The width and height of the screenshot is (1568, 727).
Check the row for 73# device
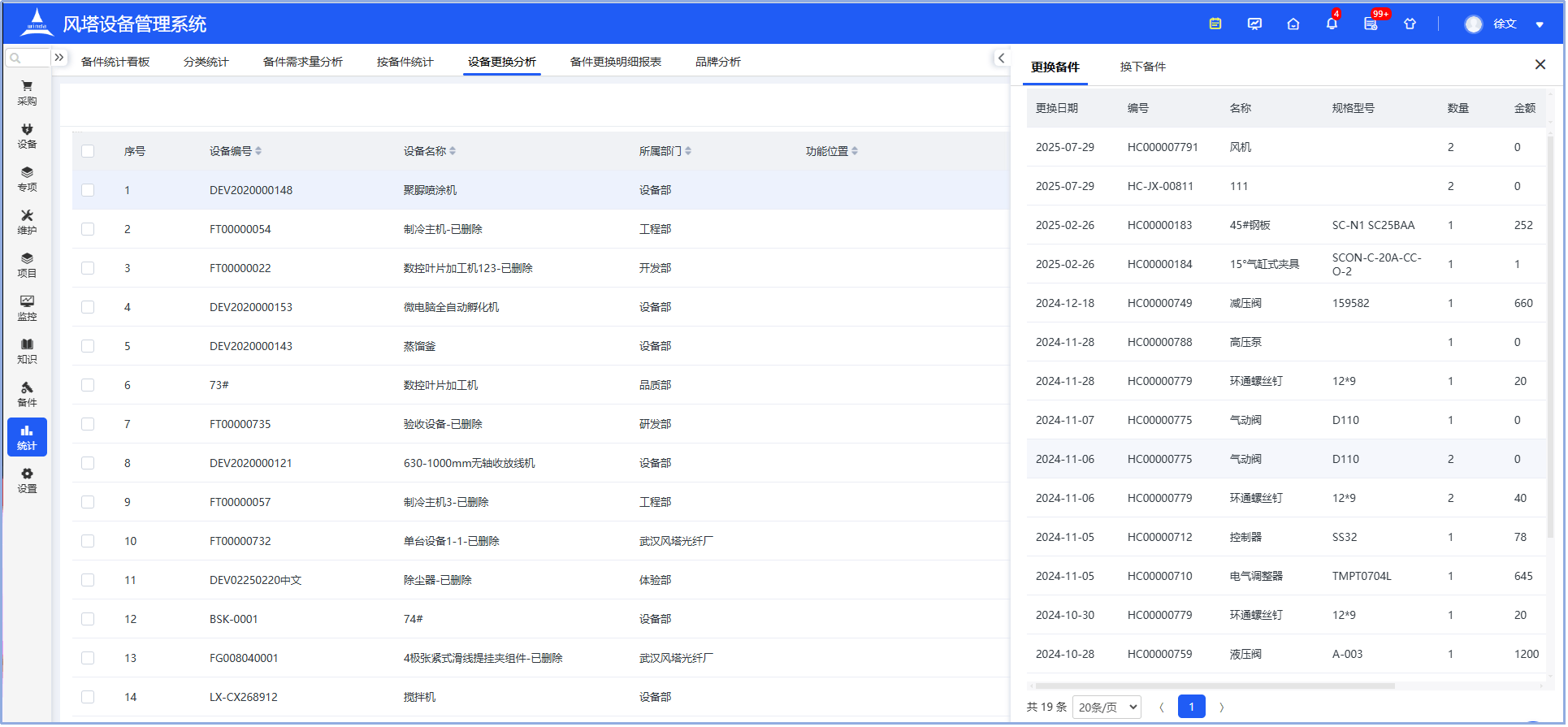pyautogui.click(x=88, y=385)
